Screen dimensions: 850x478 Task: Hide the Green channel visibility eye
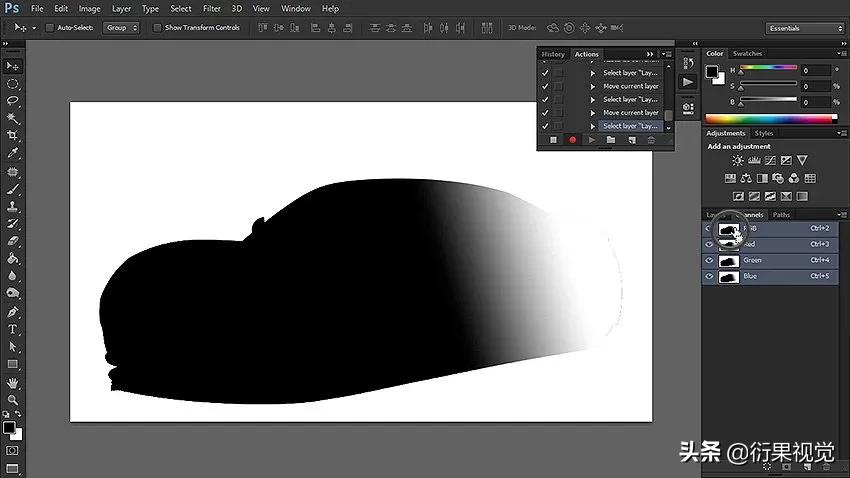point(710,260)
